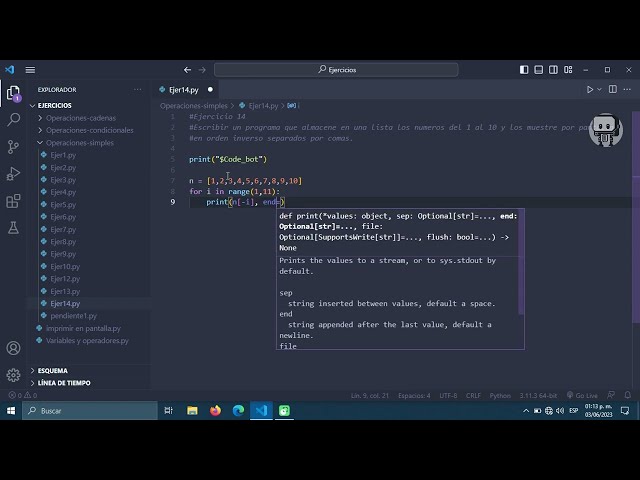Change indentation via Espacios: 4

tap(414, 396)
